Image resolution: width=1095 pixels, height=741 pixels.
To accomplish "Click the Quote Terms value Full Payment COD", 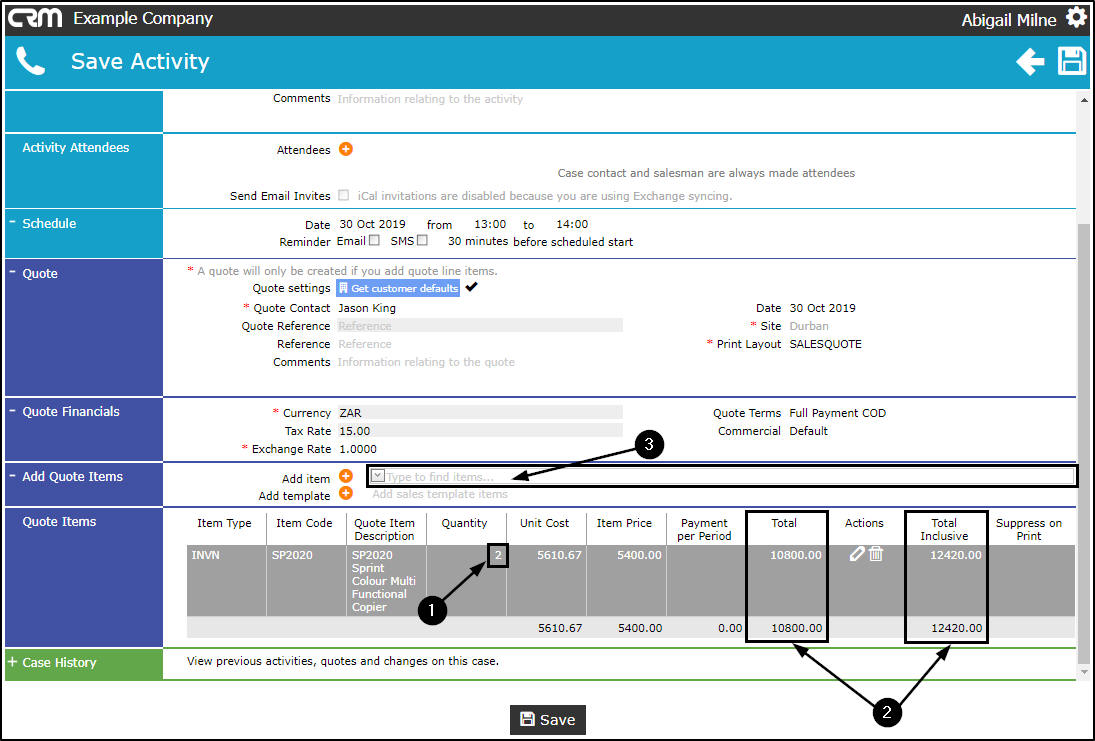I will click(x=837, y=413).
